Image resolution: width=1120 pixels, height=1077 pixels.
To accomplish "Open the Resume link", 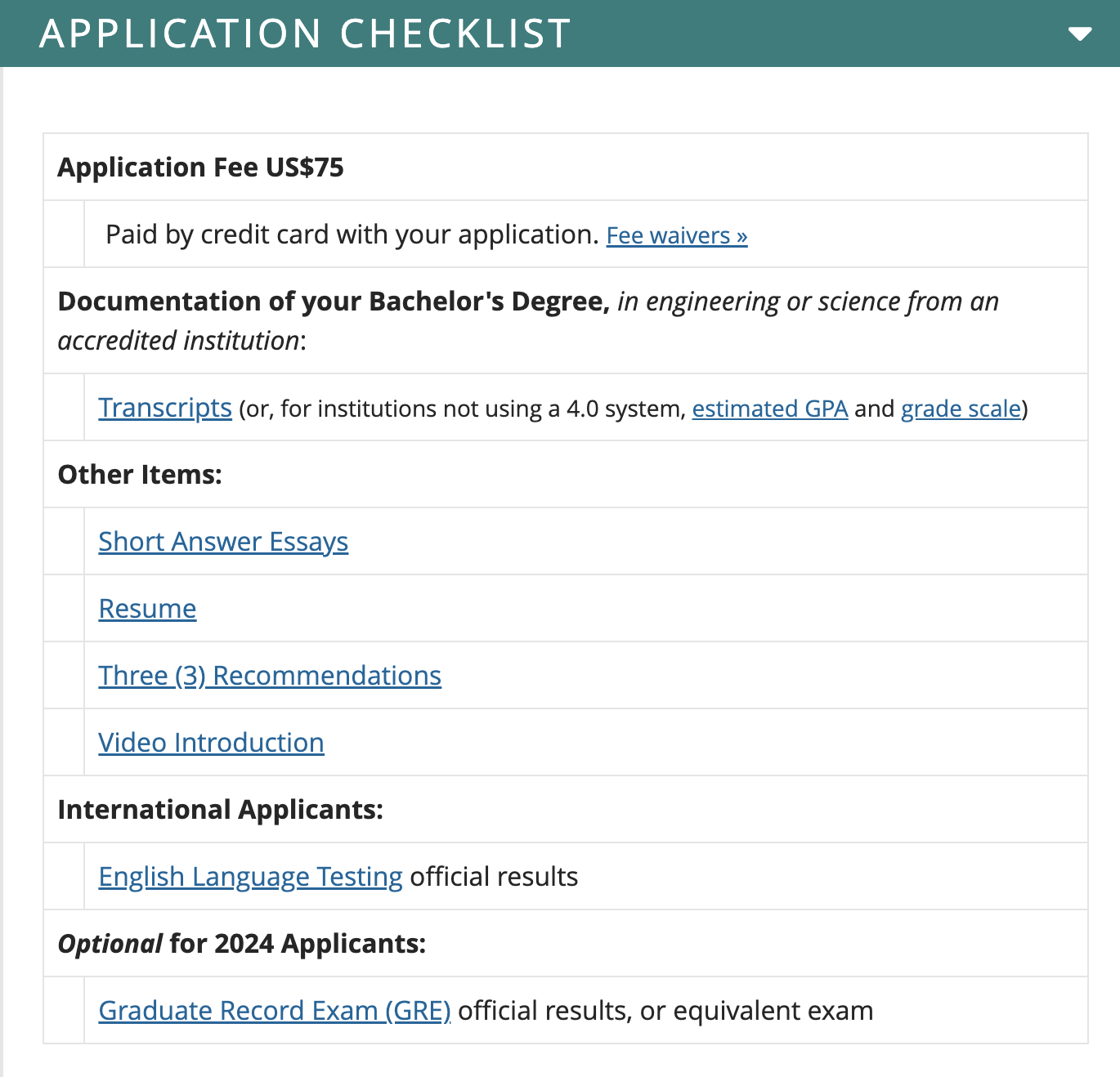I will point(147,609).
